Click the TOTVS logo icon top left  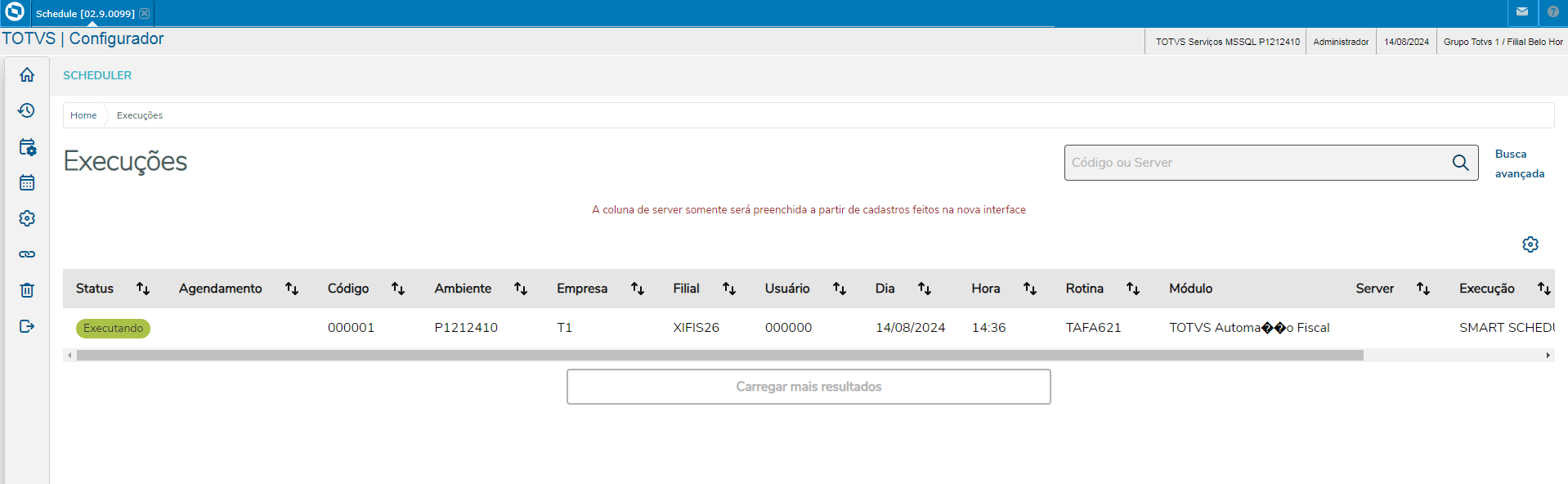point(15,12)
